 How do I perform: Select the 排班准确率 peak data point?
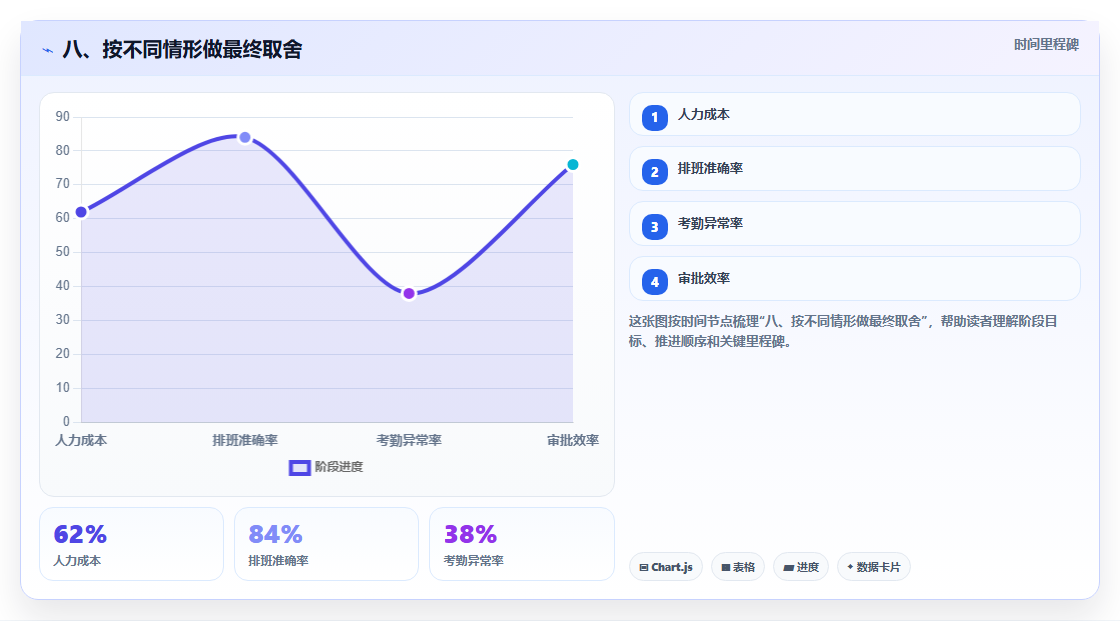245,137
